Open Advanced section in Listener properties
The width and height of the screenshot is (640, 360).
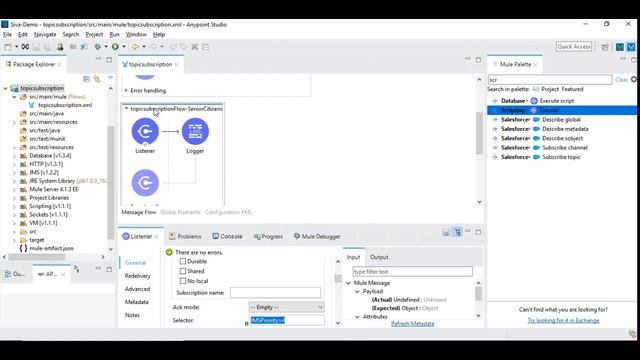point(138,289)
